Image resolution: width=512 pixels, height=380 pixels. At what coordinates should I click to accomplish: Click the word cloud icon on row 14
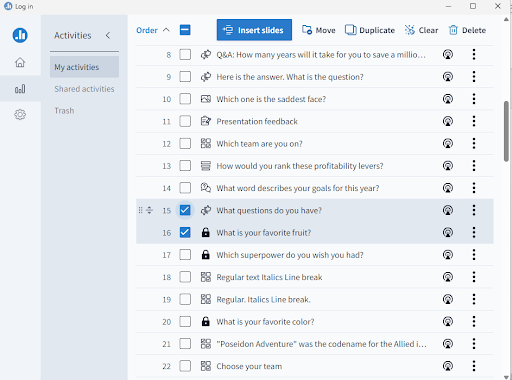206,188
